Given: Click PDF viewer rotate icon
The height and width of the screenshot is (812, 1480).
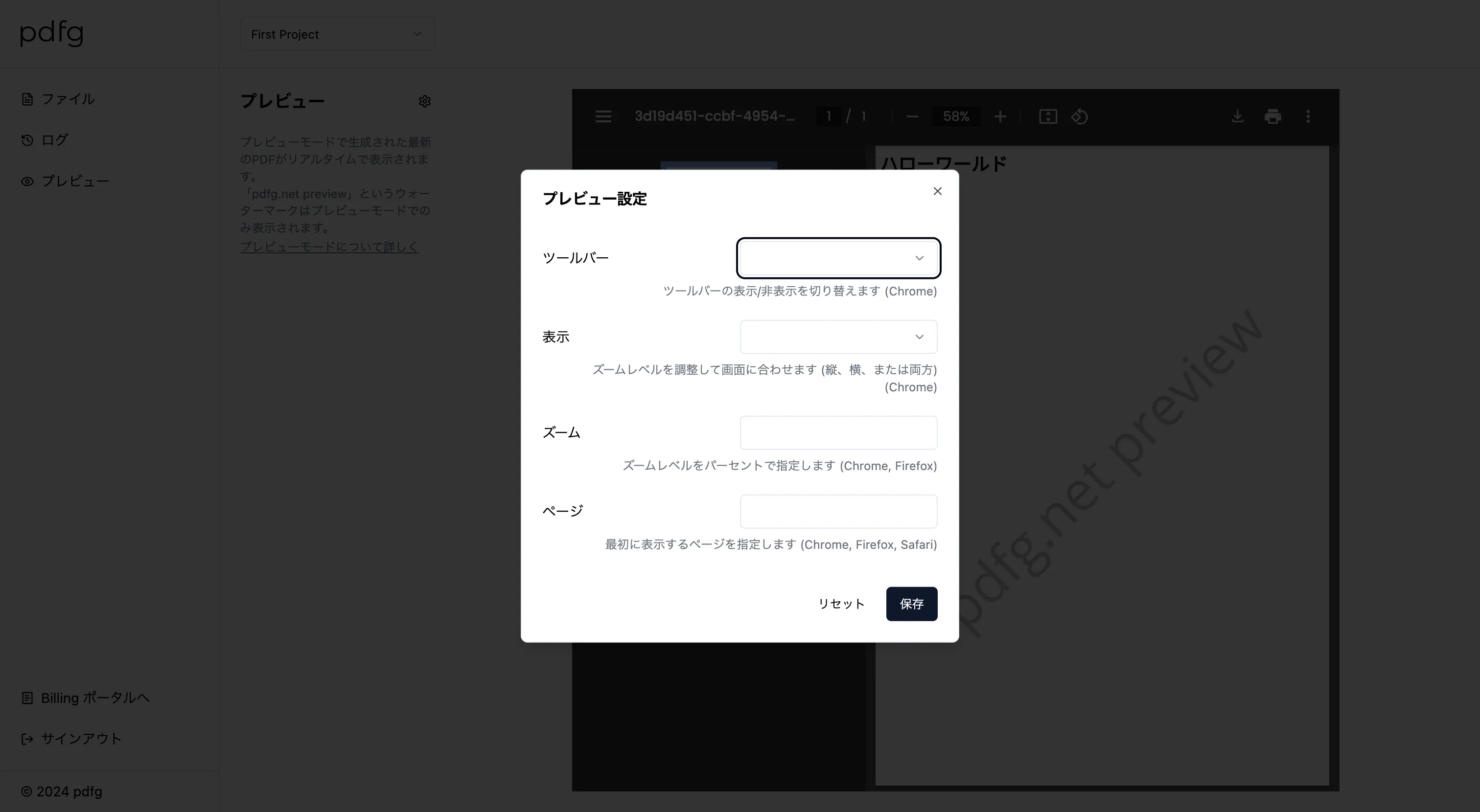Looking at the screenshot, I should pyautogui.click(x=1079, y=116).
